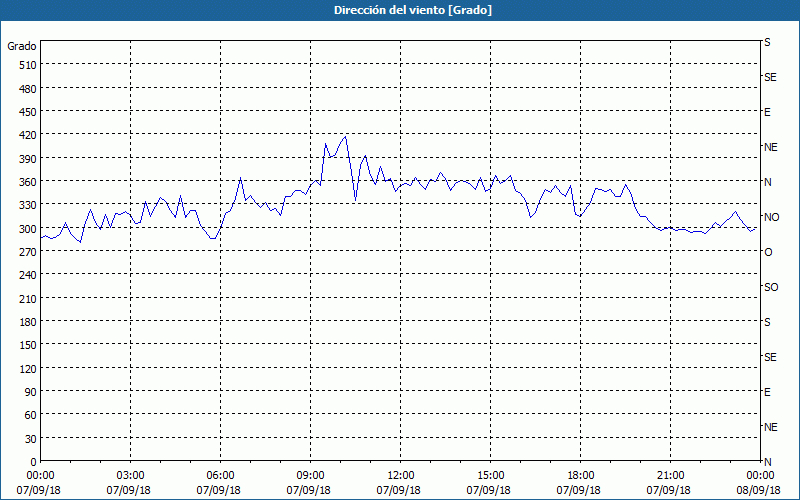Click the "N" compass label level with 360
The width and height of the screenshot is (800, 500).
767,182
